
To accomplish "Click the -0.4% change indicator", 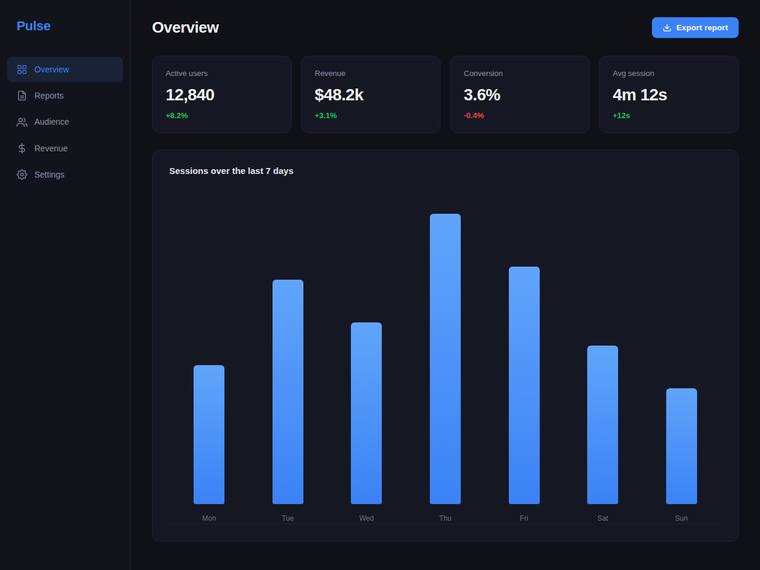I will [474, 115].
